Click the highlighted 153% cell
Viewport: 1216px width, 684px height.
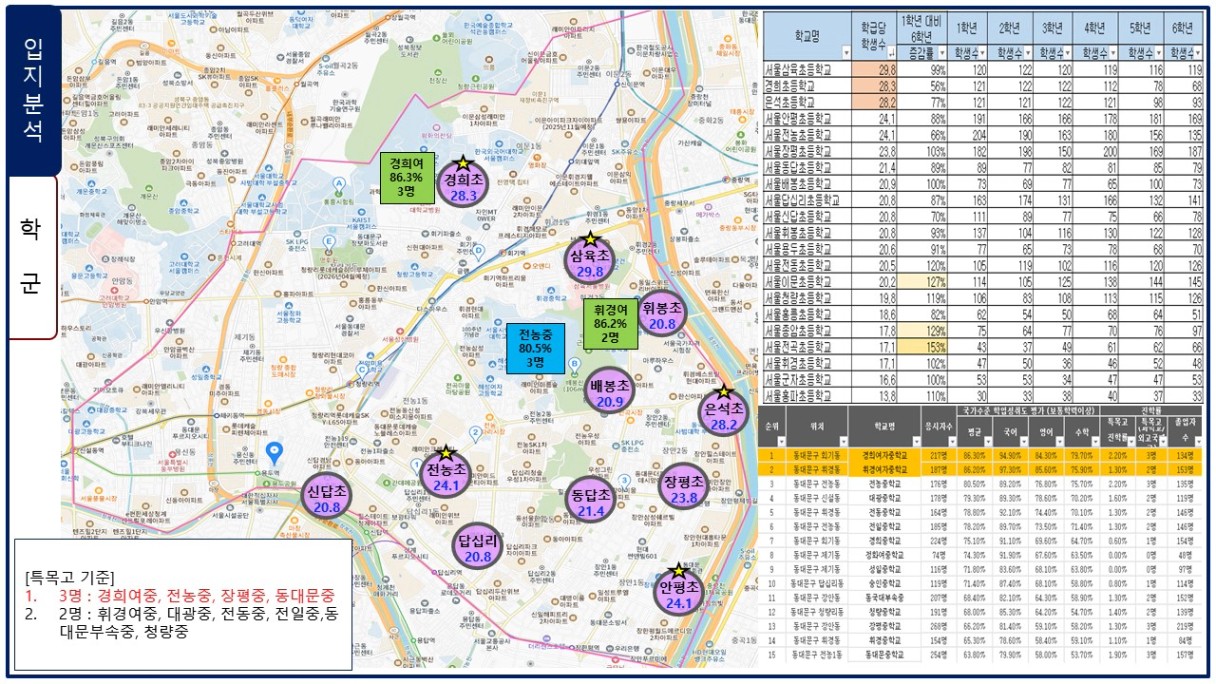pos(924,345)
